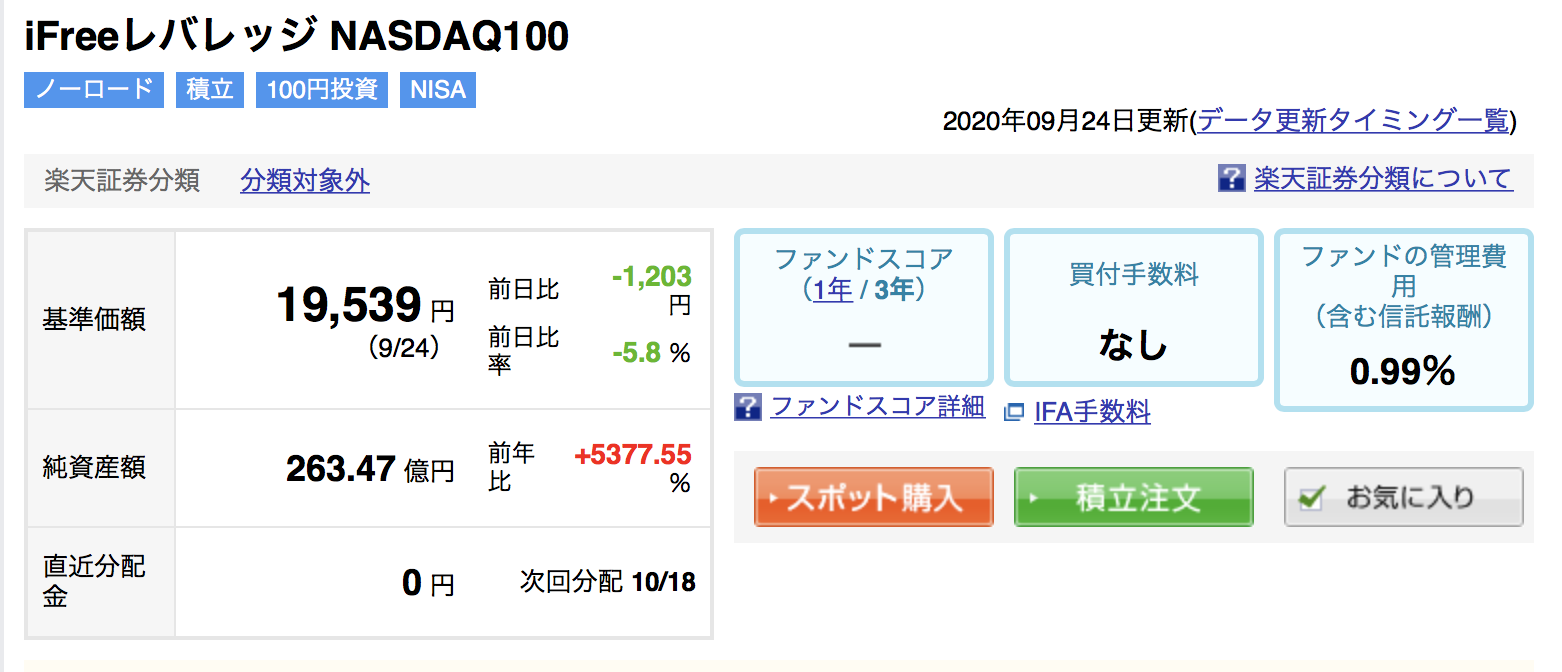Click the NISA tag

(x=438, y=89)
